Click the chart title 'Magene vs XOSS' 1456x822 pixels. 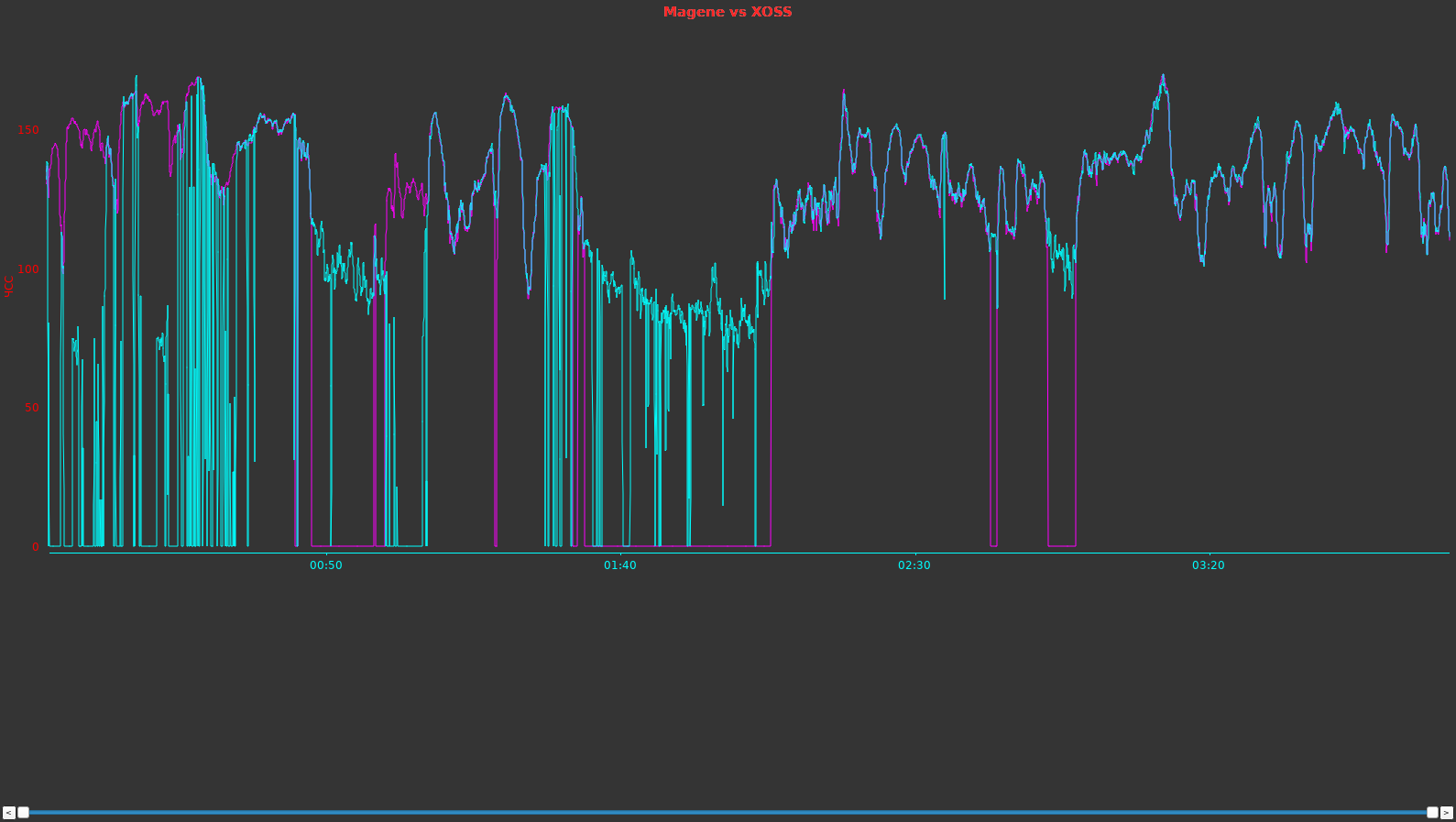728,12
